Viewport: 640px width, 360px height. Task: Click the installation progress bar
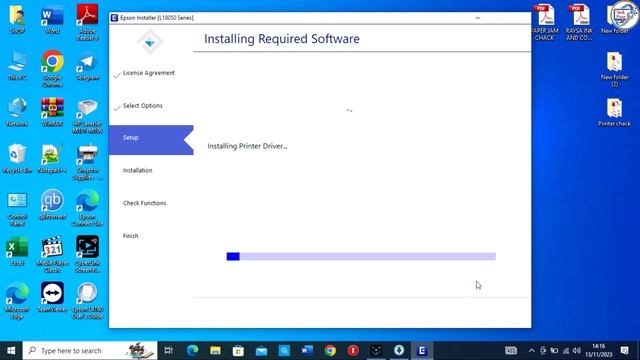point(361,256)
